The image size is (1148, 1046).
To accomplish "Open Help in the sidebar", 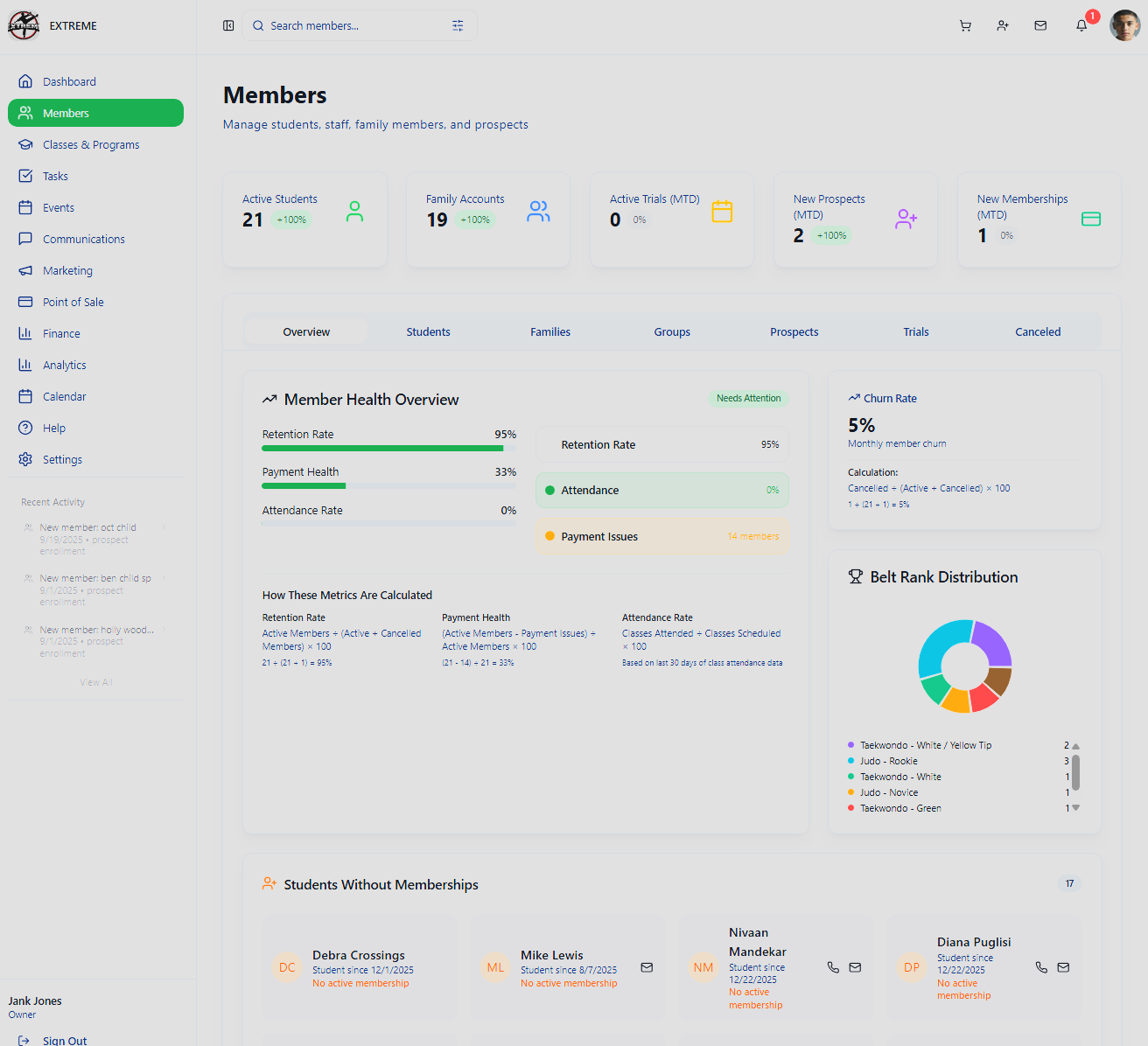I will tap(95, 428).
